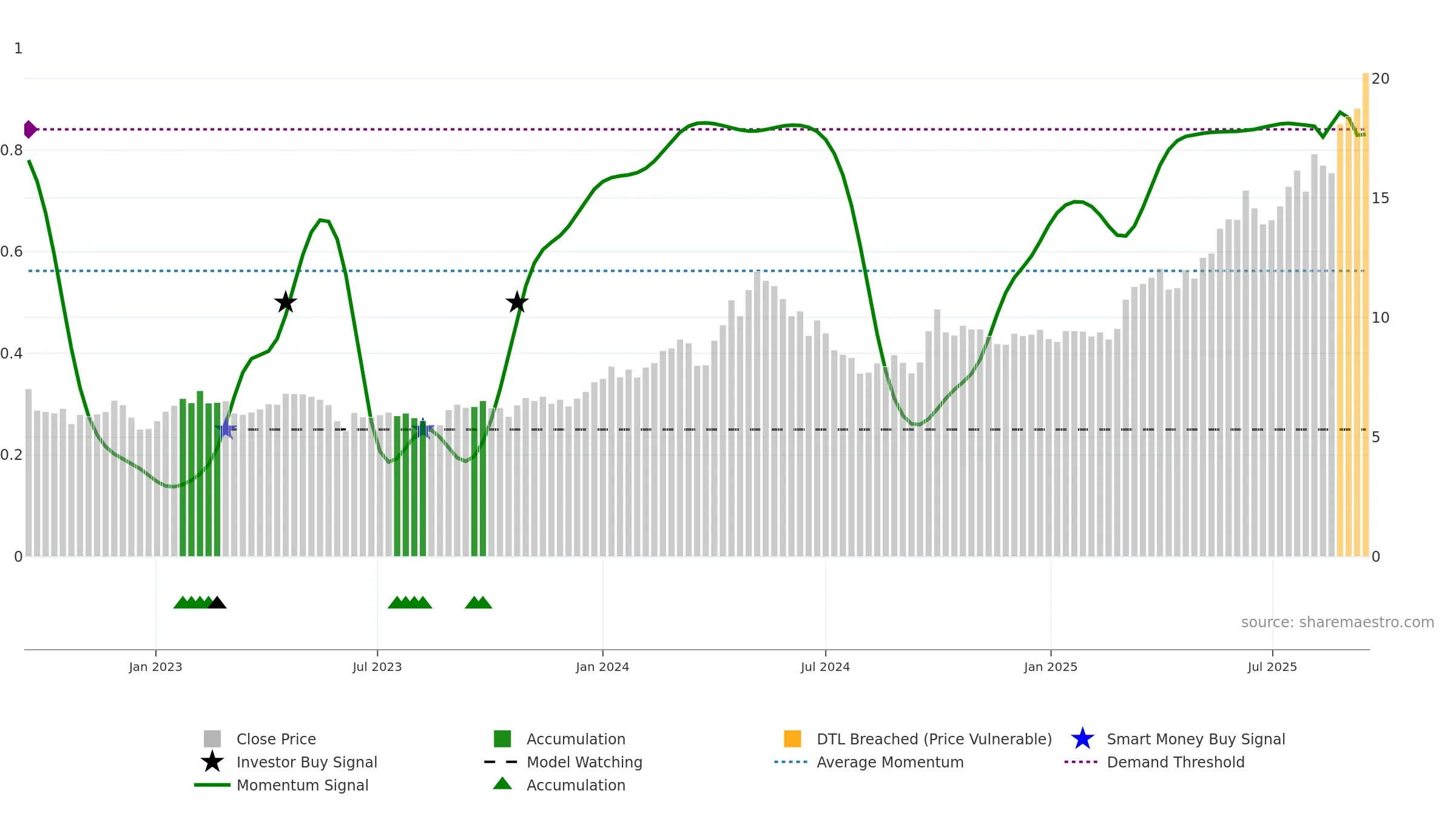Click the green Accumulation square legend swatch
Screen dimensions: 1456x819
[502, 739]
